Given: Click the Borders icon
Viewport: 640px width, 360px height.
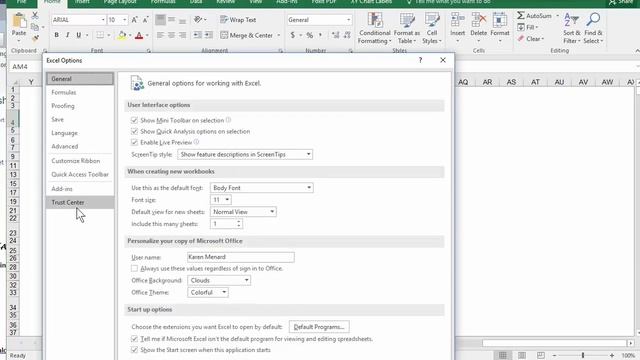Looking at the screenshot, I should coord(100,35).
